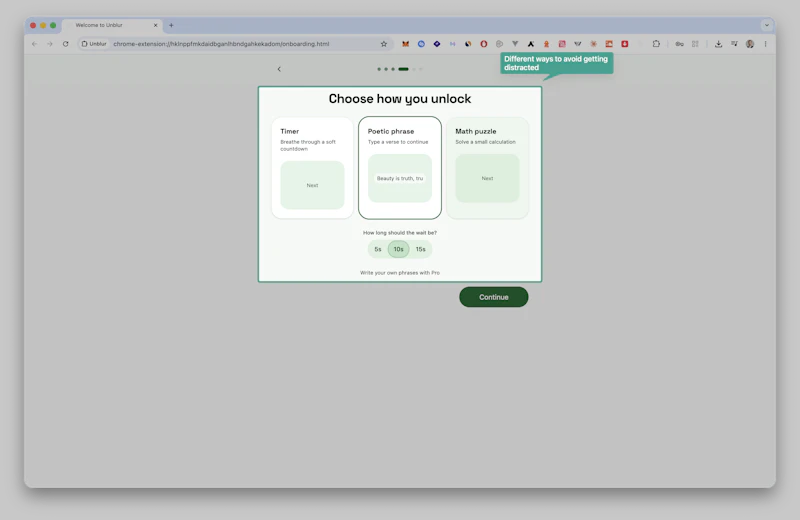Image resolution: width=800 pixels, height=520 pixels.
Task: Open the password key icon in toolbar
Action: pos(680,44)
